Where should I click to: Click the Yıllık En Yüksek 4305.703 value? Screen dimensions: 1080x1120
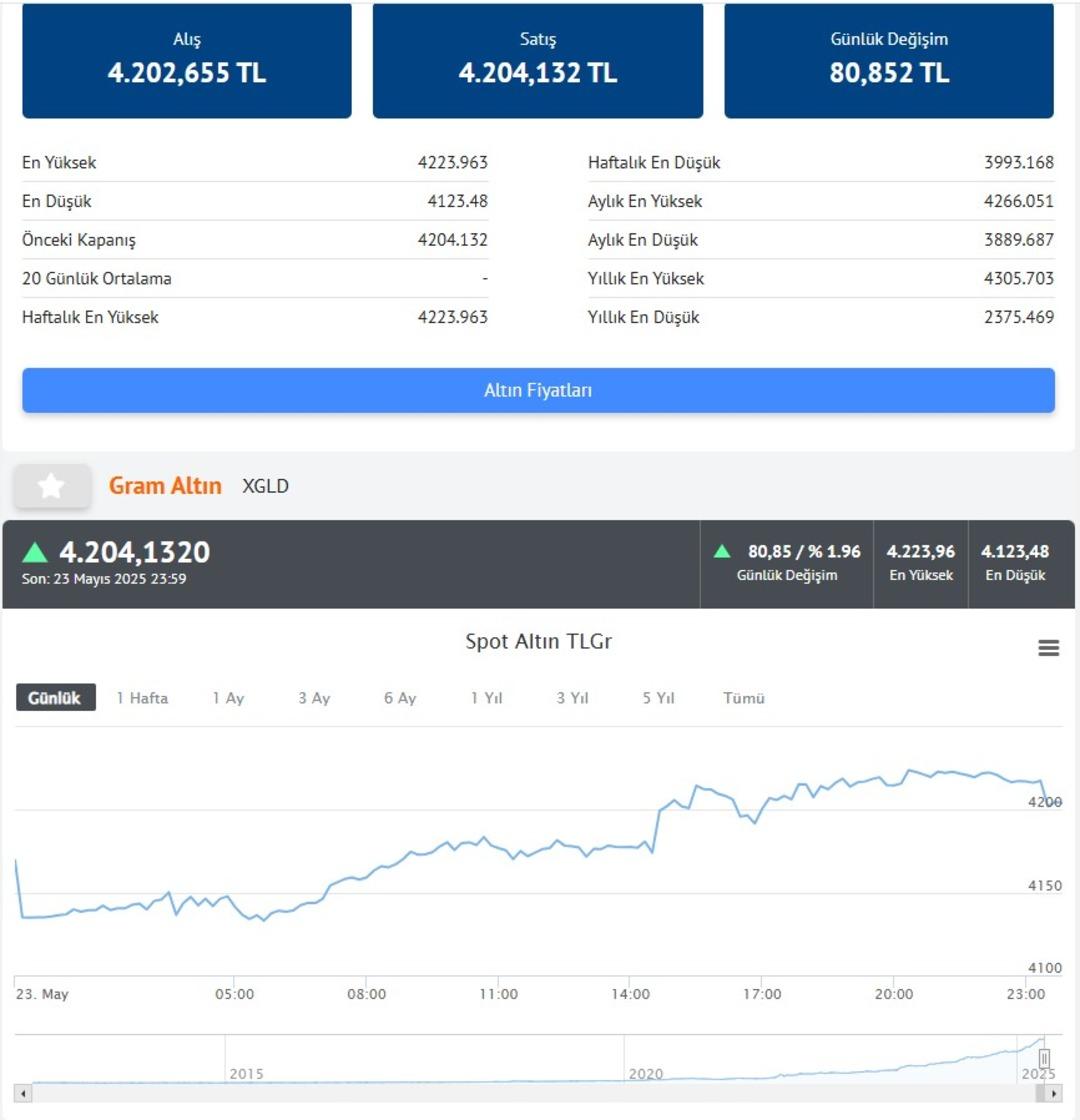click(x=1019, y=279)
